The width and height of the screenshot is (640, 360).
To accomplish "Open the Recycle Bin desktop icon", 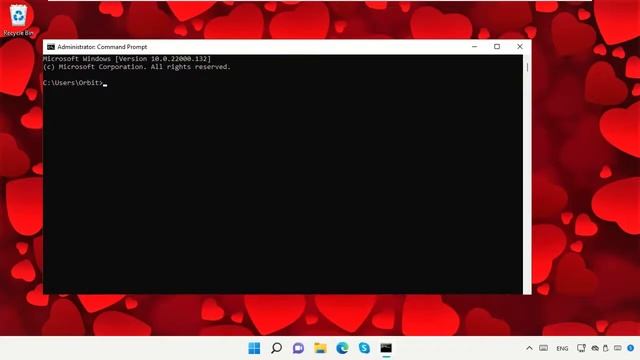I will pos(18,20).
